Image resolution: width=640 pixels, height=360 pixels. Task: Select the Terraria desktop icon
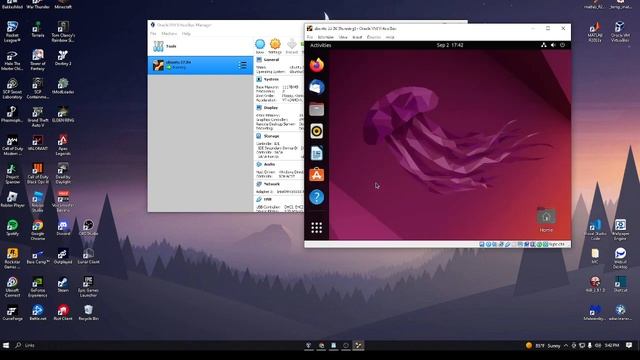coord(38,29)
